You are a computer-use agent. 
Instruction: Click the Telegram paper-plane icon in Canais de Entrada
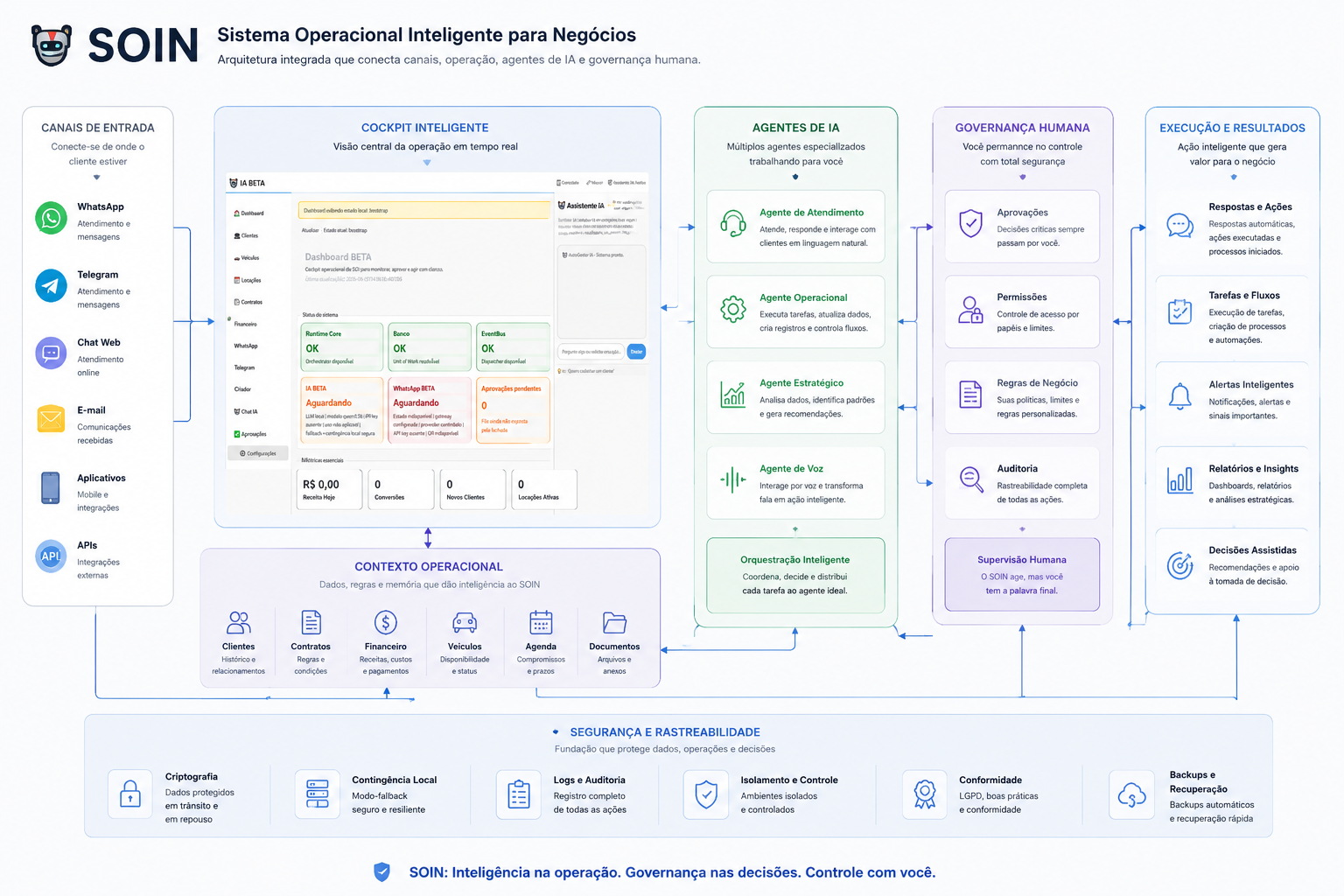[x=51, y=286]
